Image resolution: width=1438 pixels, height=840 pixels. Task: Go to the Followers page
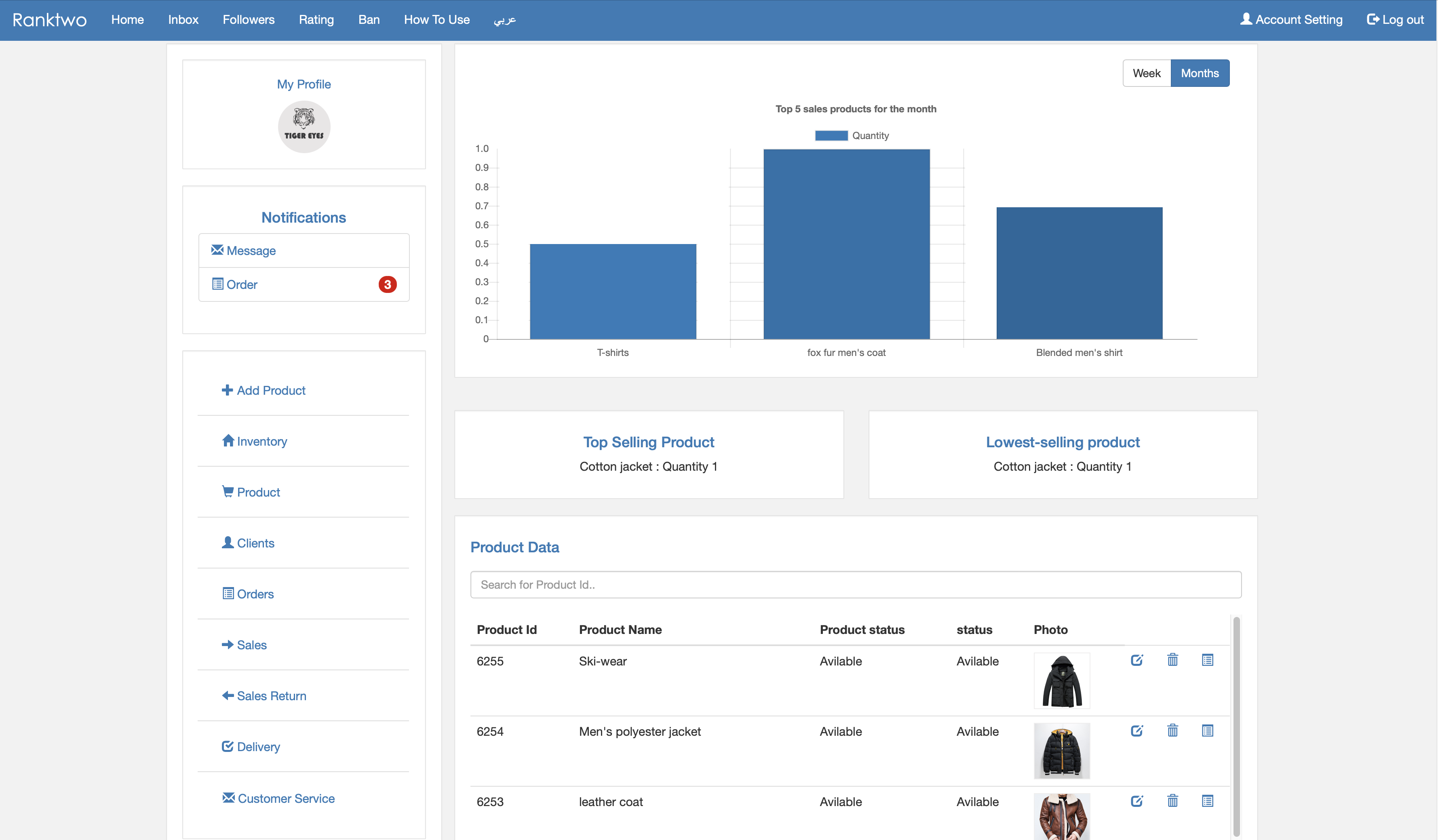tap(248, 19)
